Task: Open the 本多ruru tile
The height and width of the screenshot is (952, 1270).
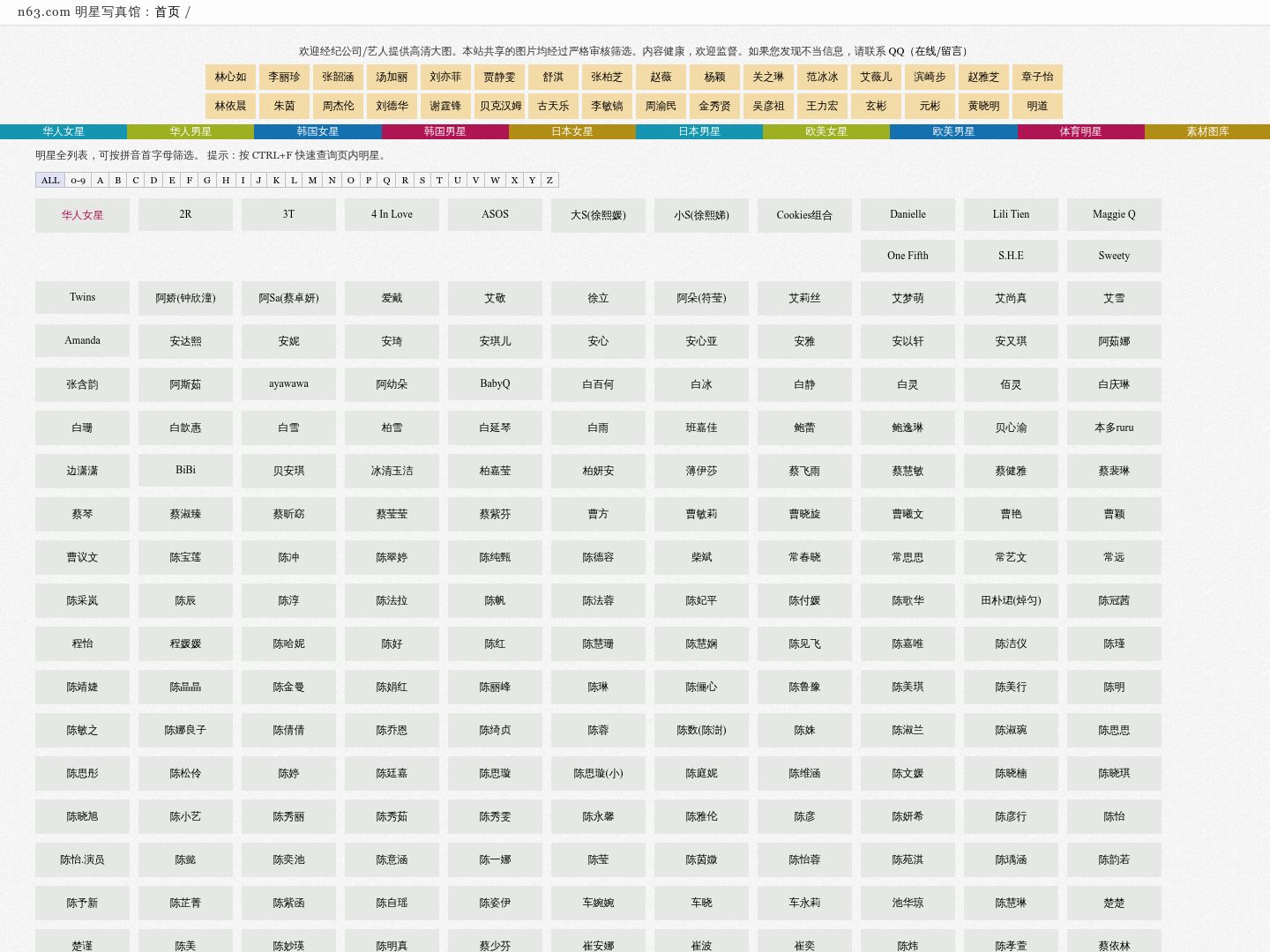Action: coord(1114,428)
